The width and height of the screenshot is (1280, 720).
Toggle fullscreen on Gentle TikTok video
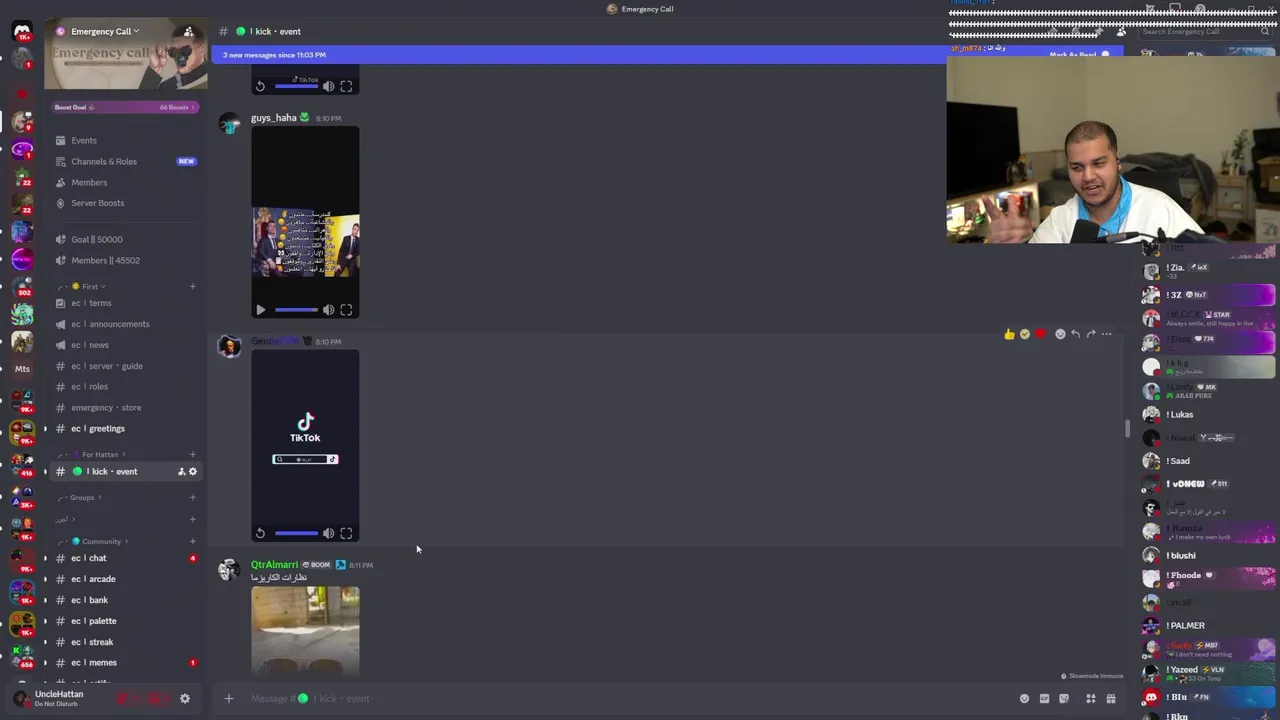click(346, 533)
